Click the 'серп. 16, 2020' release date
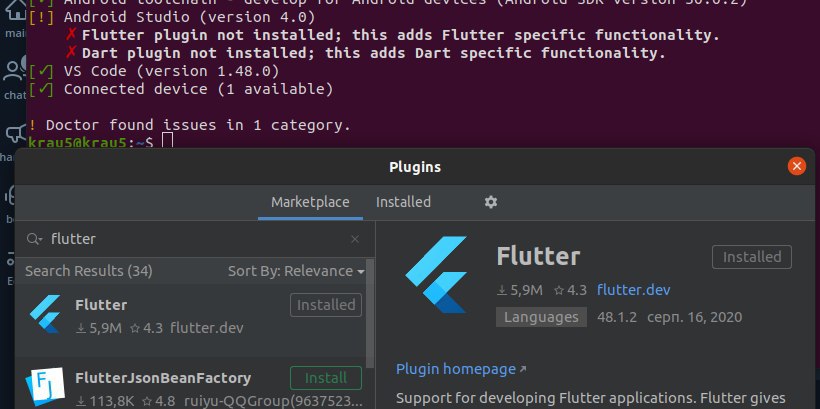This screenshot has height=409, width=820. 694,317
